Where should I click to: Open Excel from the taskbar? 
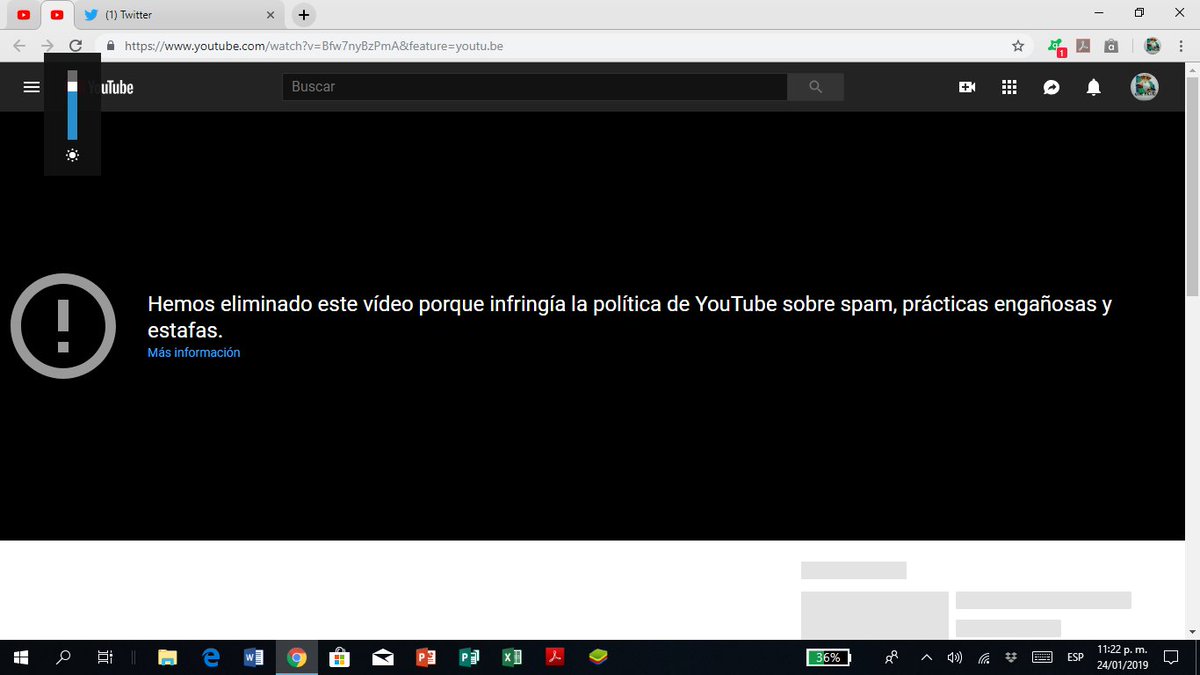pyautogui.click(x=512, y=657)
